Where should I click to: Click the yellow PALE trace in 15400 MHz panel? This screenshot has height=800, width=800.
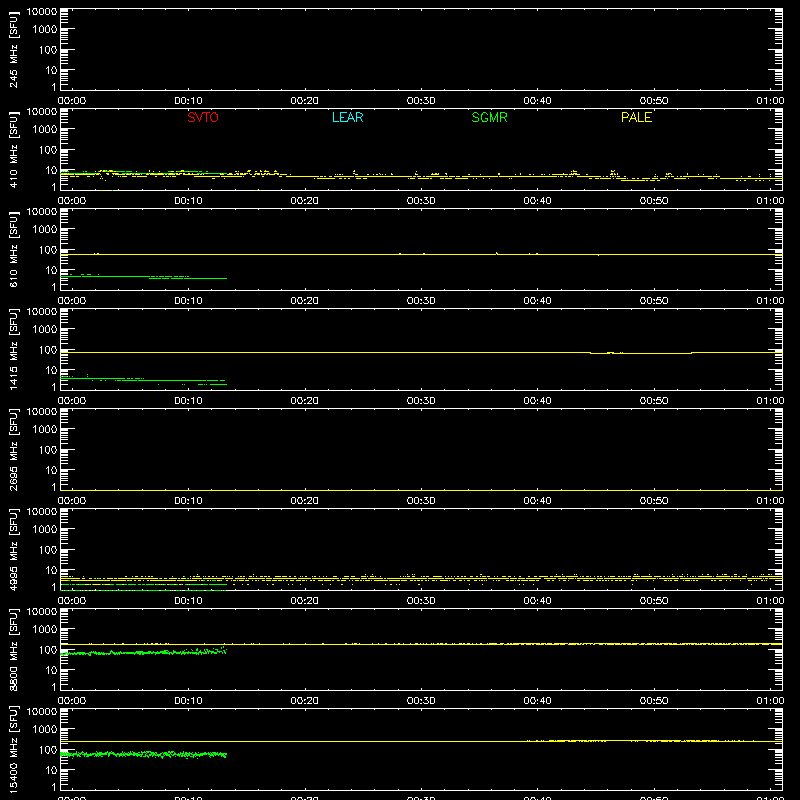coord(421,741)
